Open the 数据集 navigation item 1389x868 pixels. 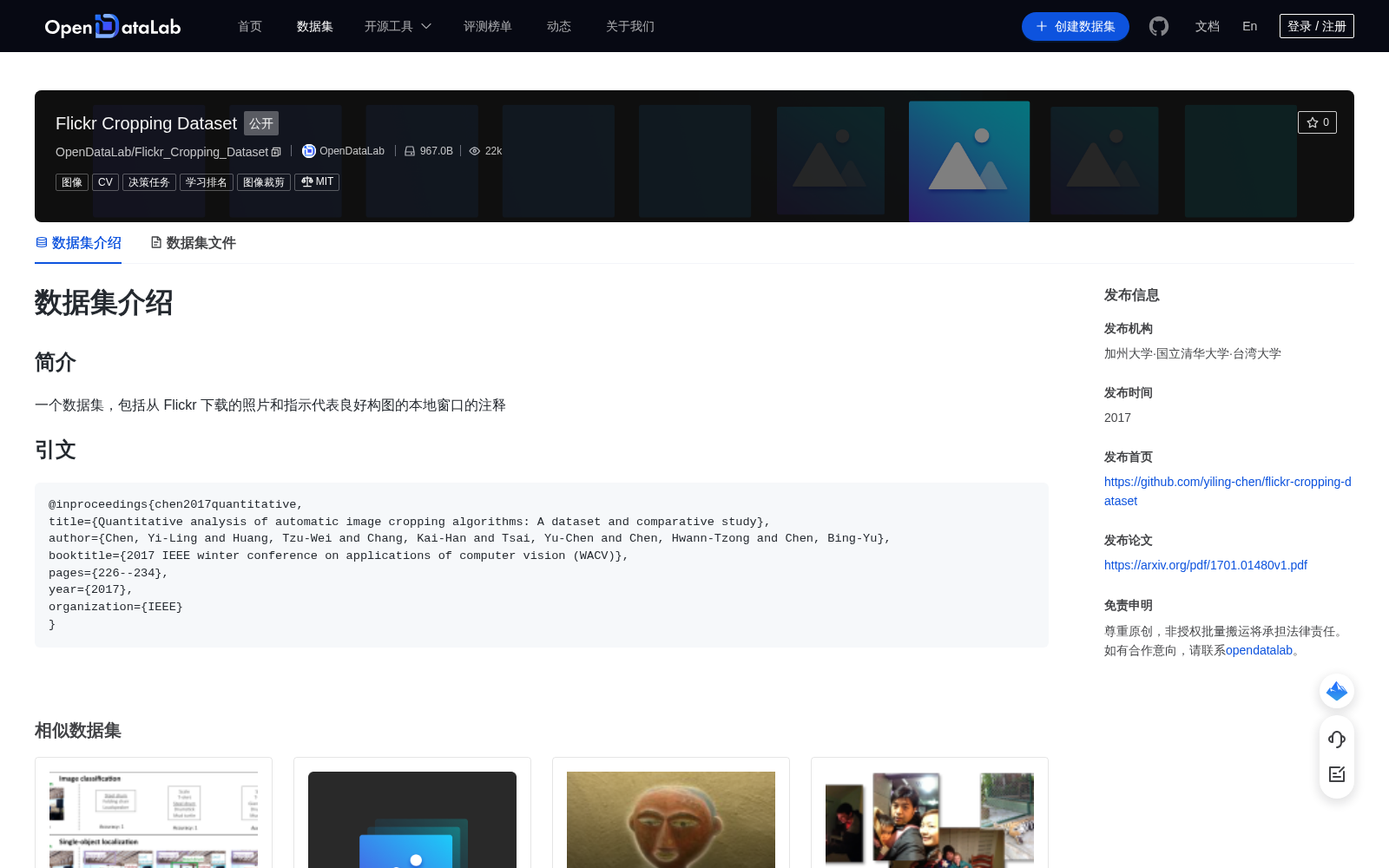coord(315,26)
